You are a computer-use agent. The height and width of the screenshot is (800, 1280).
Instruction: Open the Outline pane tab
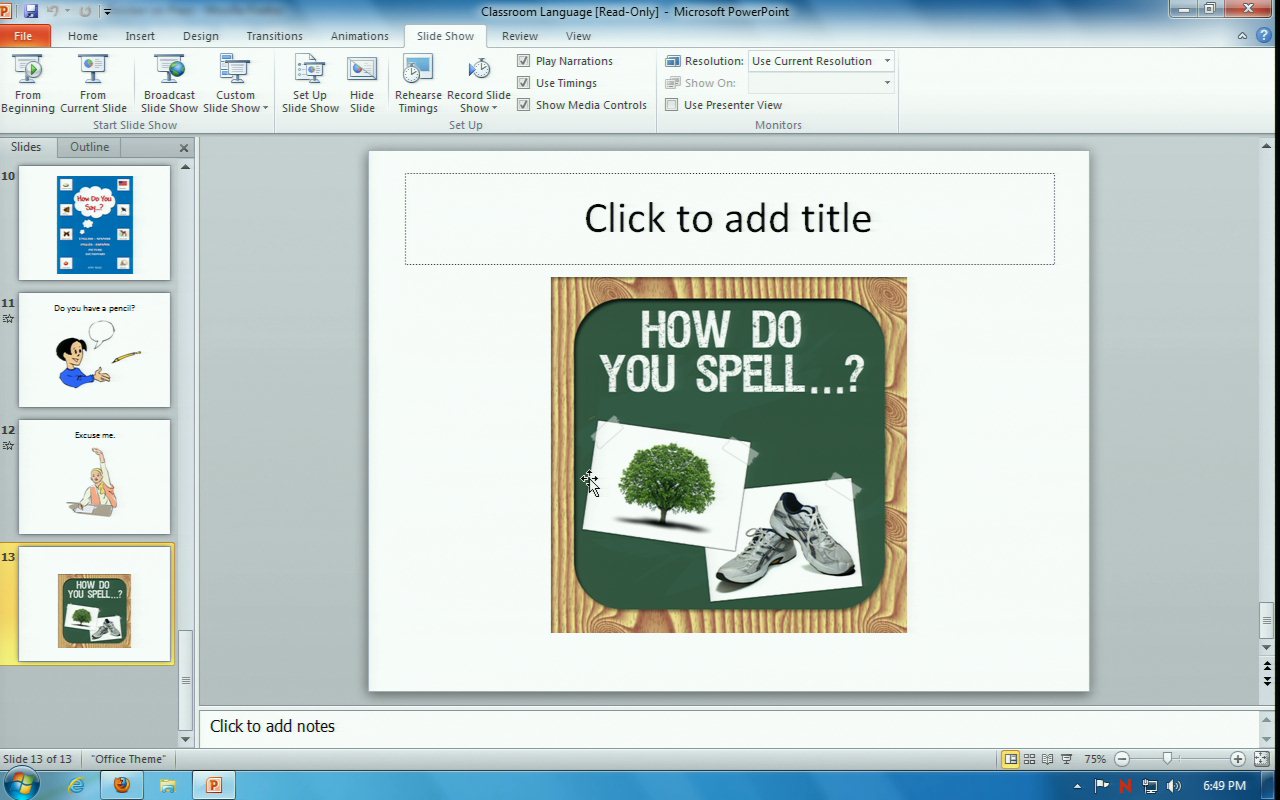(89, 147)
